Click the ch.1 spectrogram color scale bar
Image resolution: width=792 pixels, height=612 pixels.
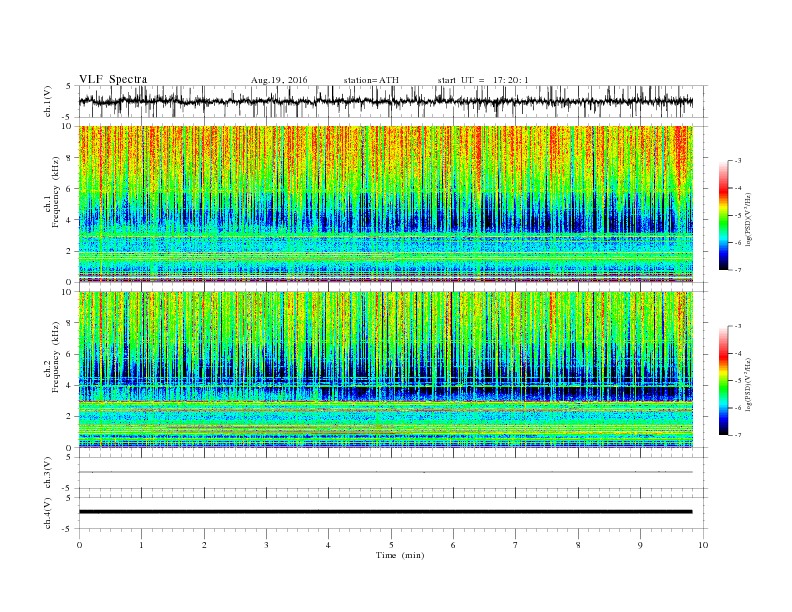click(723, 216)
